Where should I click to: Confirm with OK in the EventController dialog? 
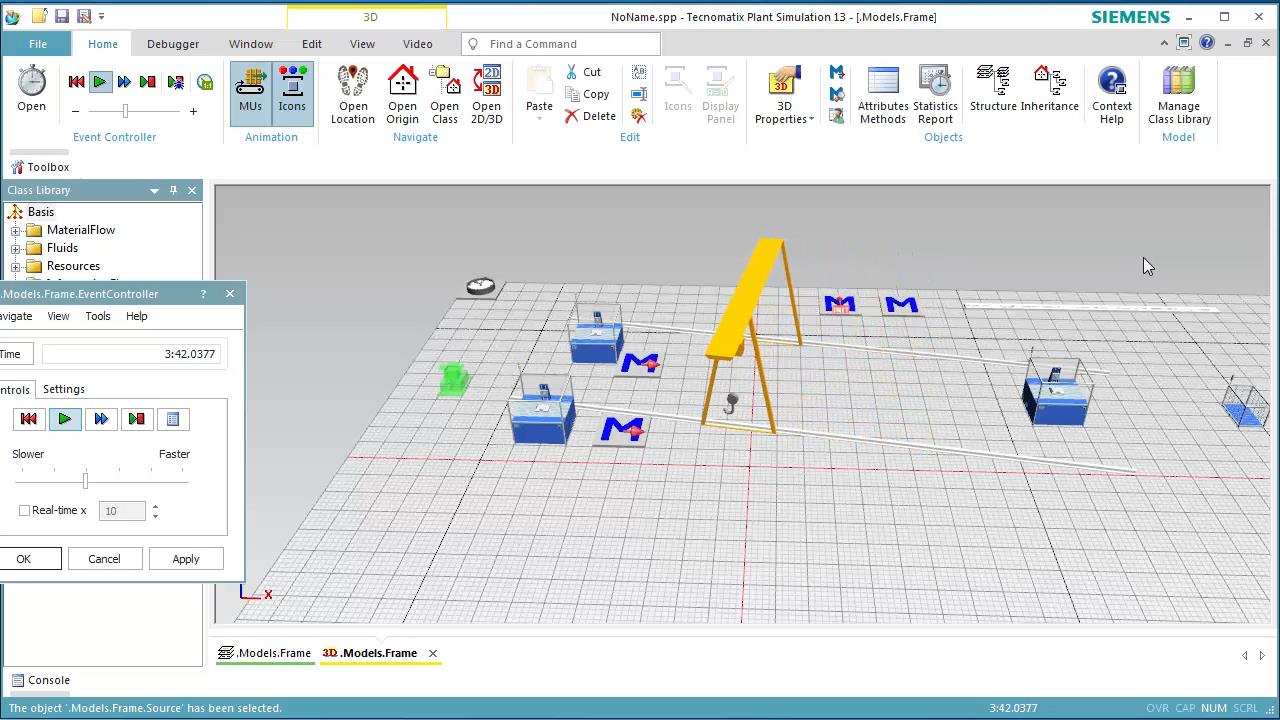22,558
